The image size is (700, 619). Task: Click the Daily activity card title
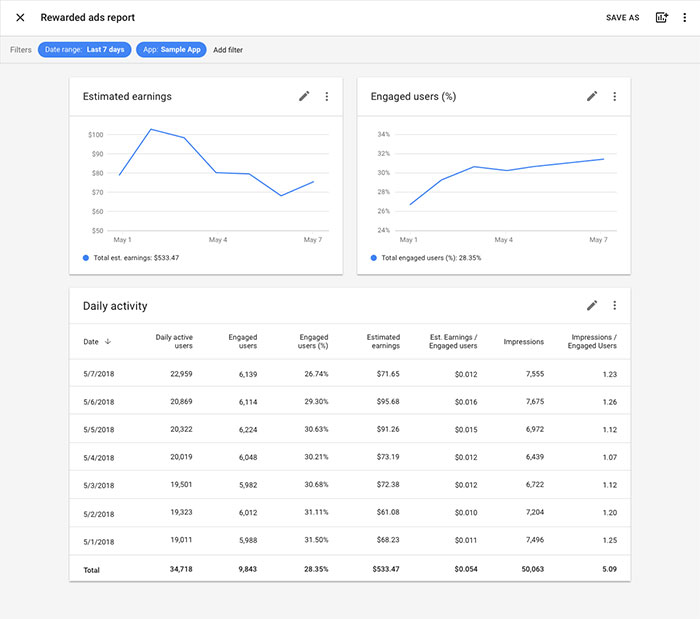pos(115,306)
